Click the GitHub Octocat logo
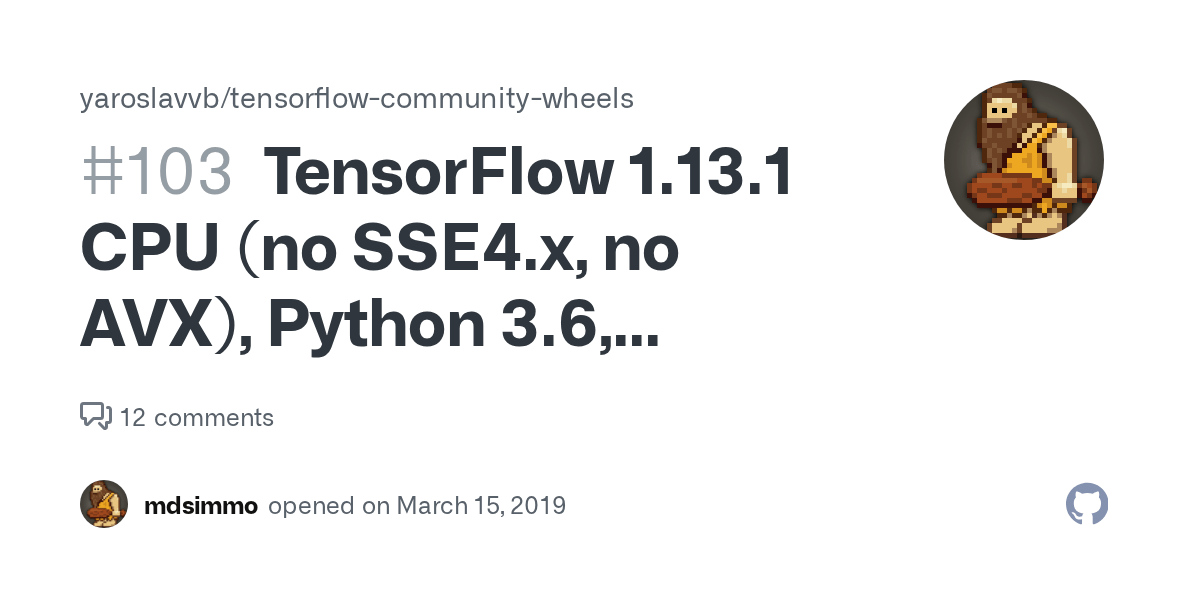The image size is (1200, 600). (1087, 505)
